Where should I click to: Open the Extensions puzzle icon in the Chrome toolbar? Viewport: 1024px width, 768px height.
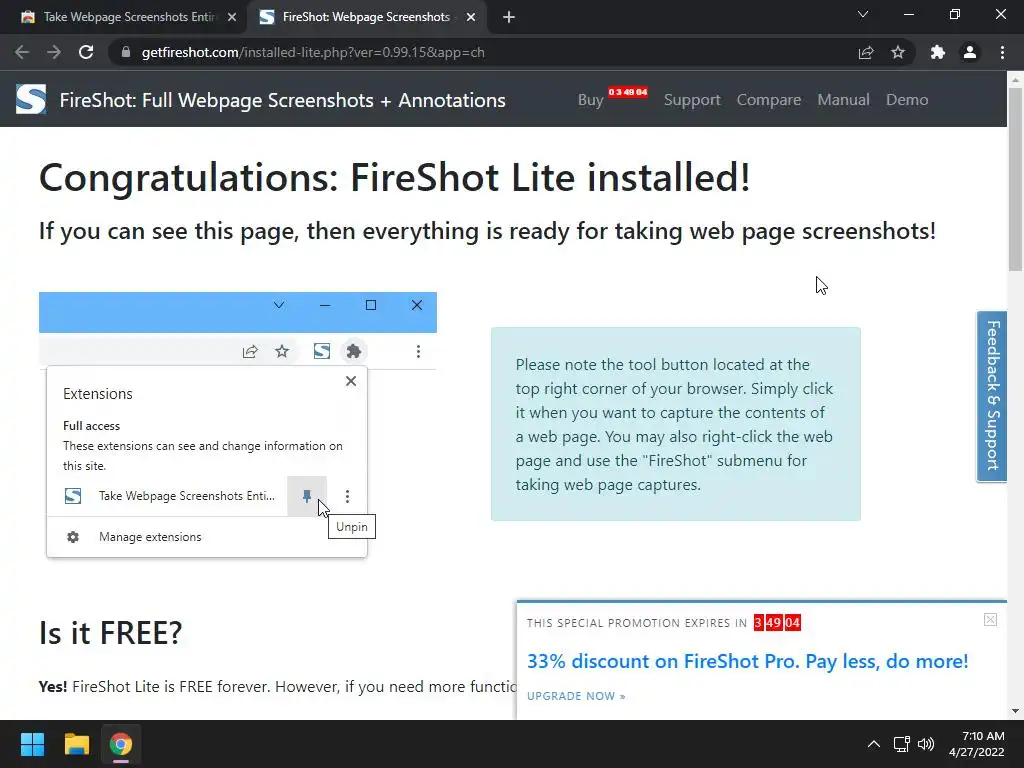click(938, 52)
